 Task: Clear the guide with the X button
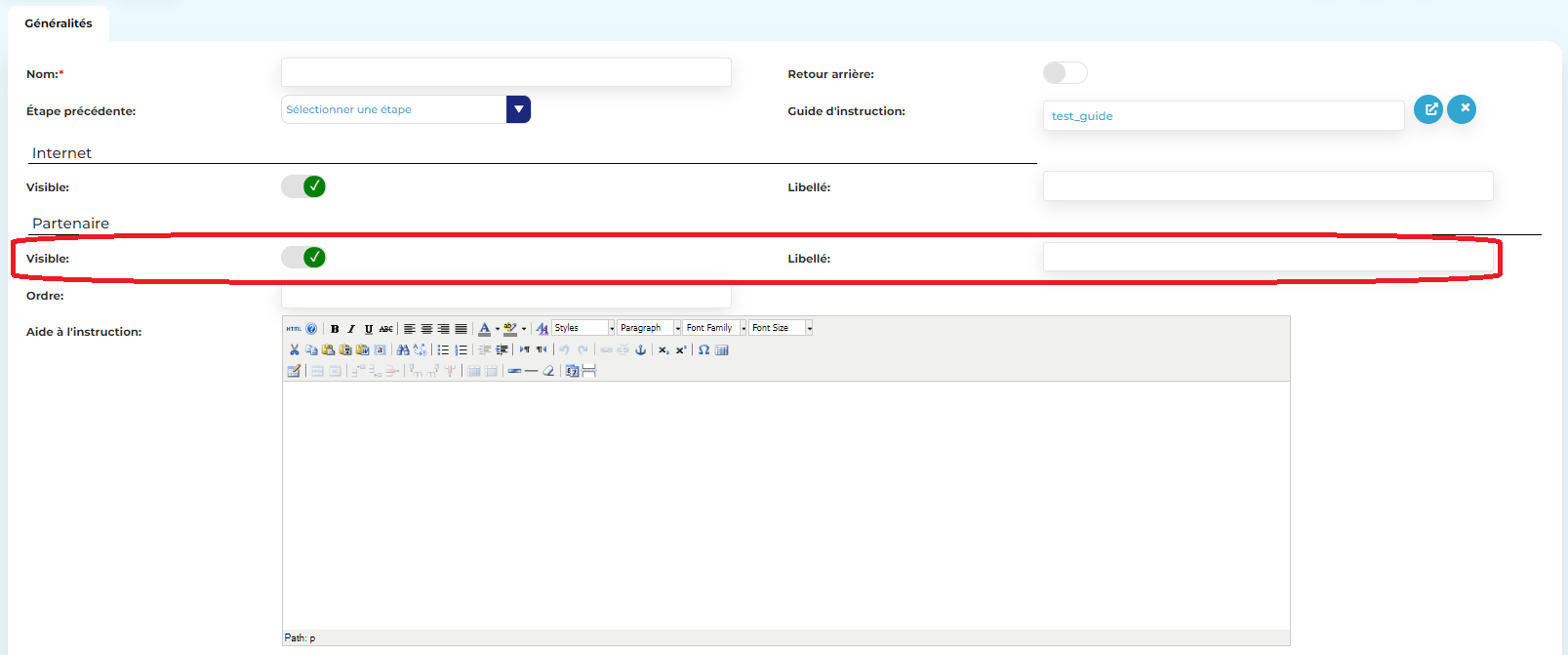point(1462,109)
